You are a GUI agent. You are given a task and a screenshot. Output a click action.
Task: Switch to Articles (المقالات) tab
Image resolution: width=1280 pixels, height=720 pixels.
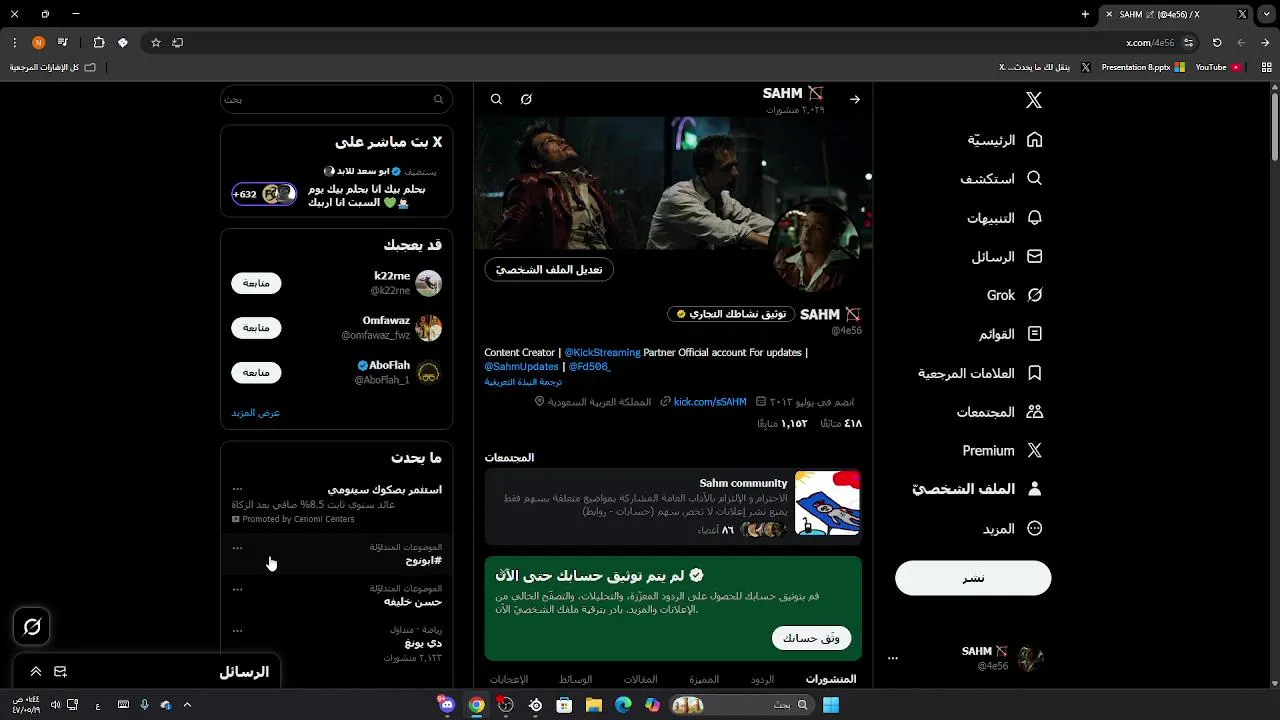pyautogui.click(x=641, y=679)
